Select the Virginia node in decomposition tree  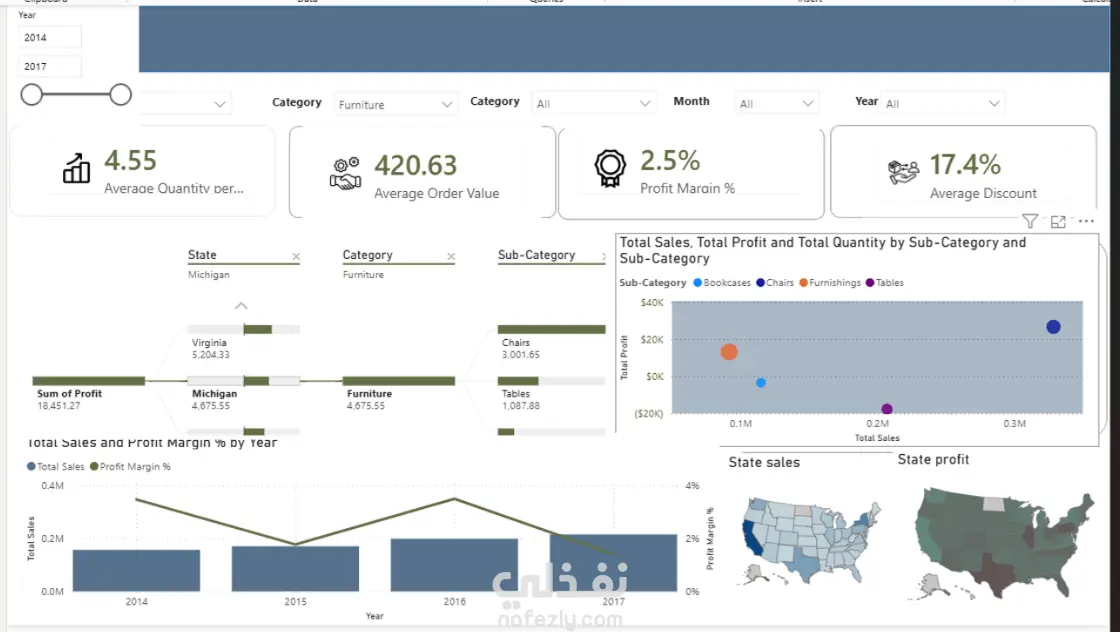(x=244, y=342)
